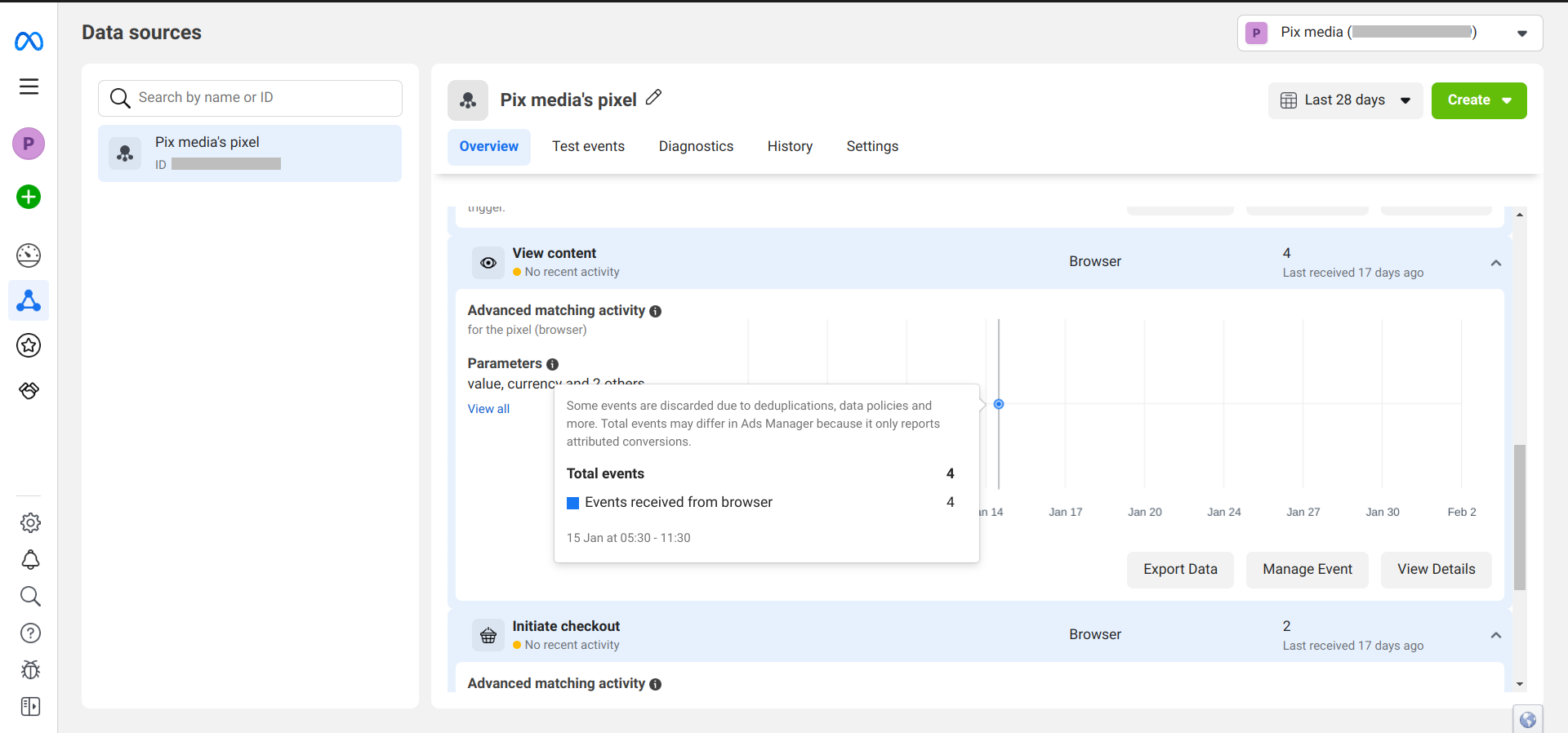
Task: Click the star icon in sidebar
Action: [x=29, y=345]
